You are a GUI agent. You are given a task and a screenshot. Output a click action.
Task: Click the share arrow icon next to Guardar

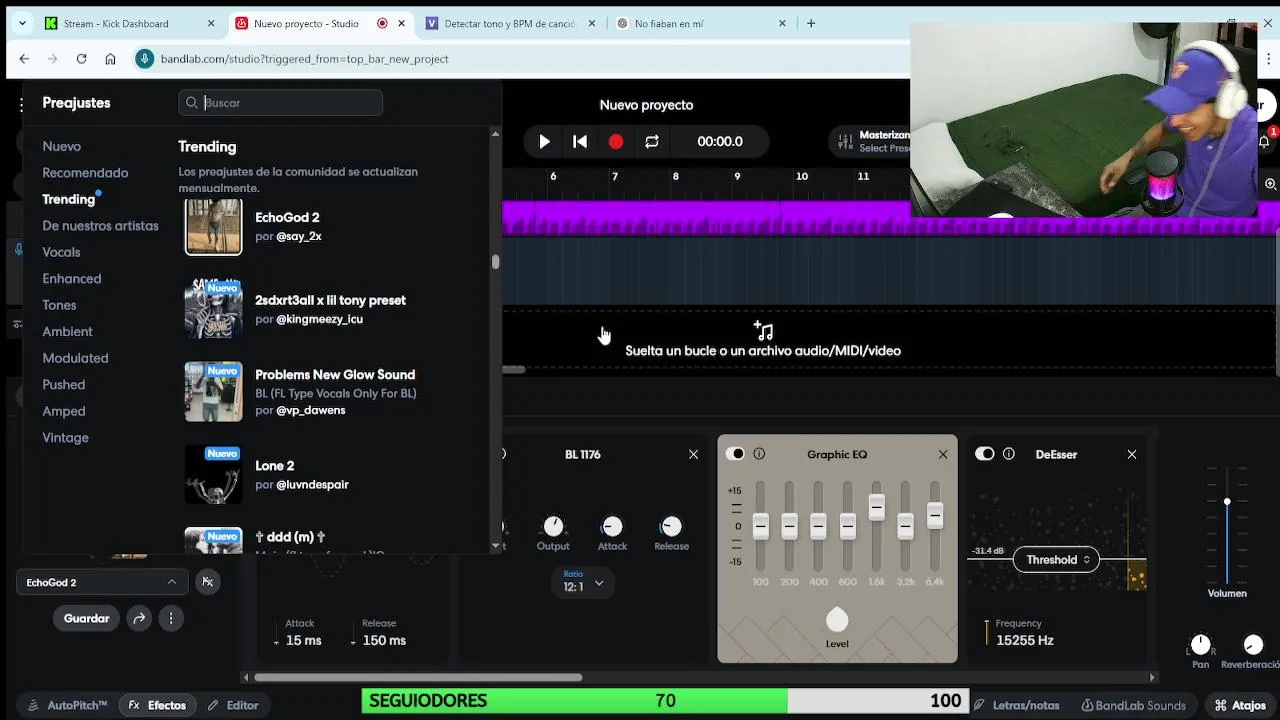click(139, 618)
